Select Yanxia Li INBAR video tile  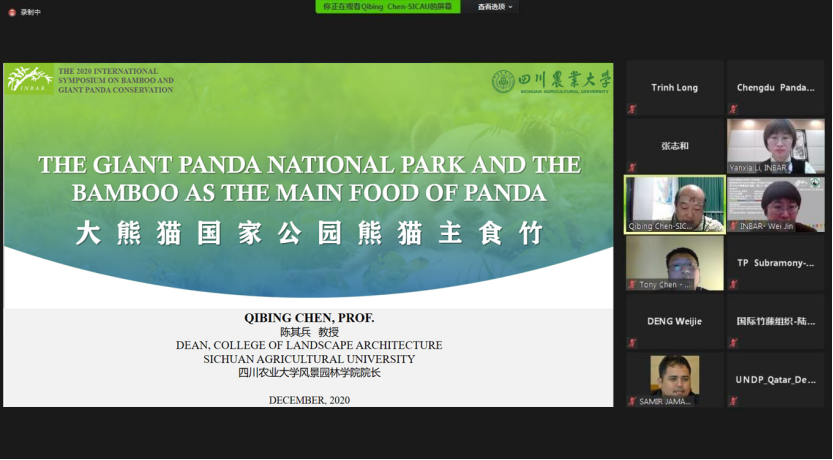click(776, 146)
